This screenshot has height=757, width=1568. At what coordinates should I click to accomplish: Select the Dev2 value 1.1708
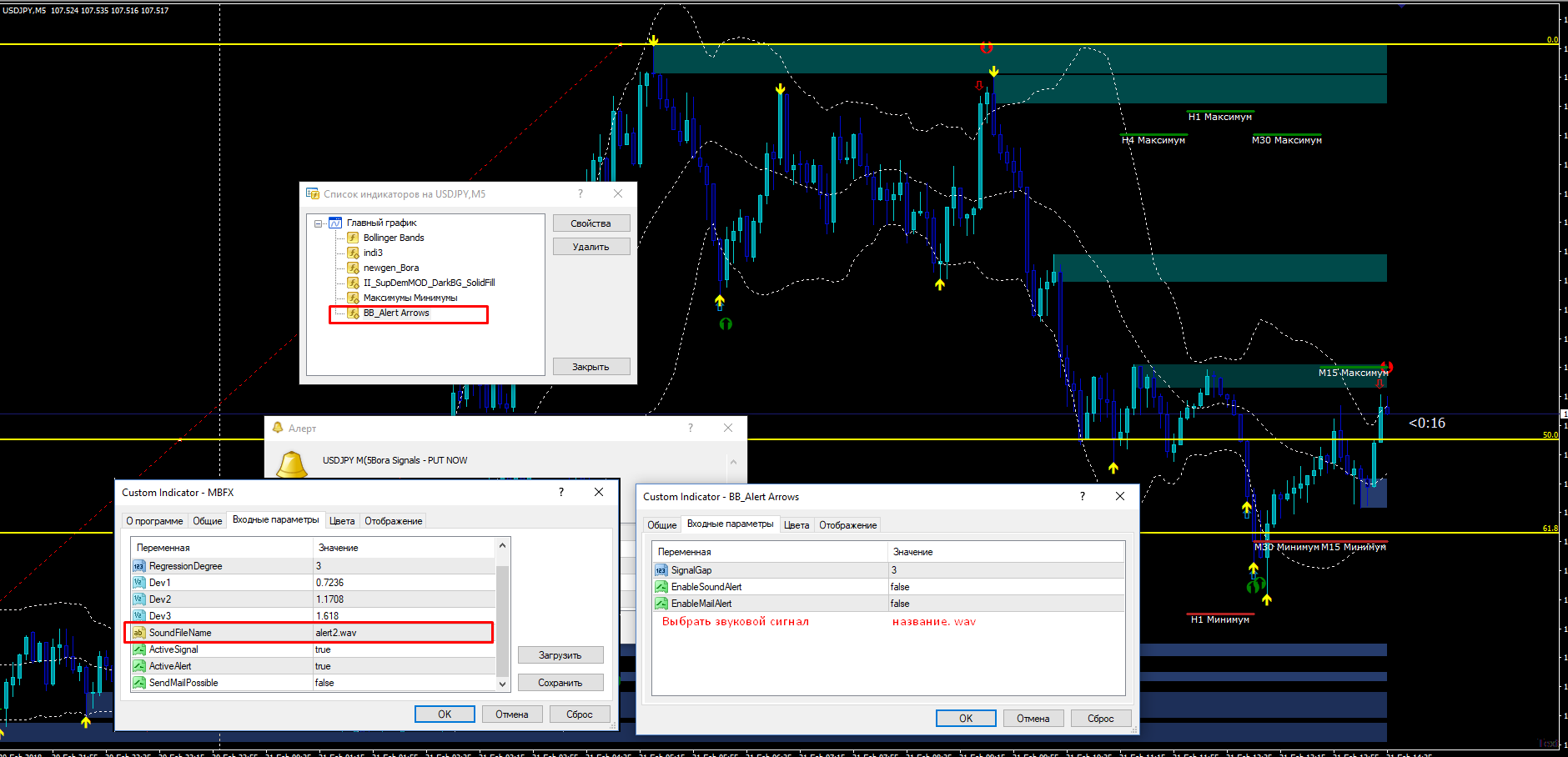tap(329, 599)
